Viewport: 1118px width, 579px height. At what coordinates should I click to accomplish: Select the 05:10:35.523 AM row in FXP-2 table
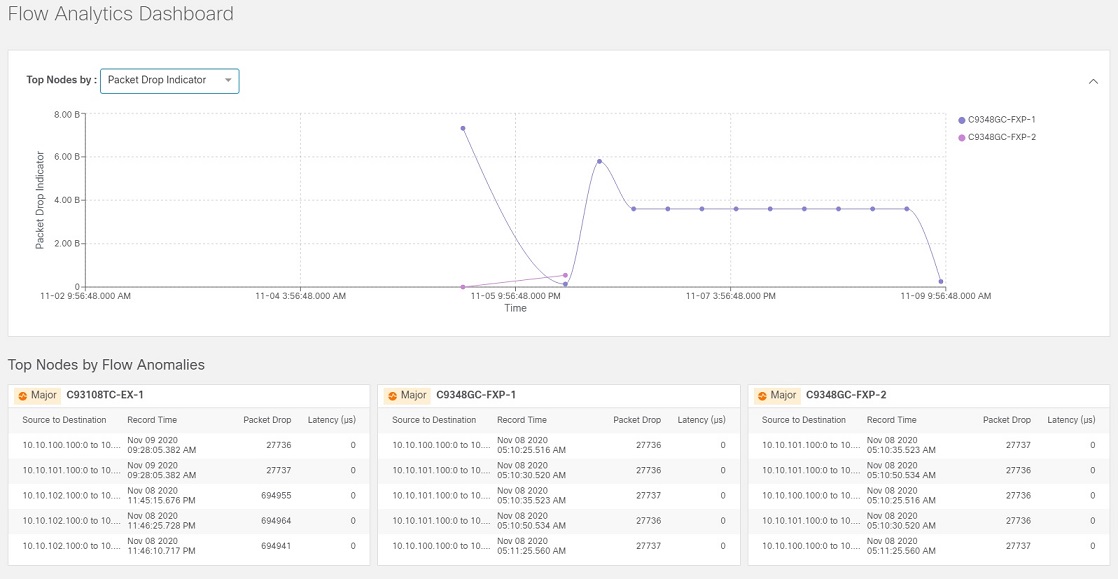929,445
